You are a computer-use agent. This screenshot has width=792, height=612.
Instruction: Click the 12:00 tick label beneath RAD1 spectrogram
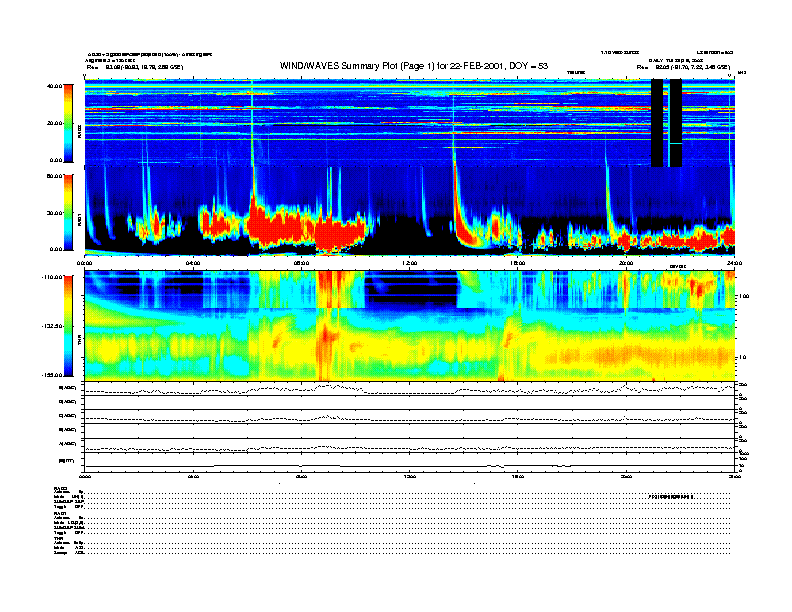point(410,263)
